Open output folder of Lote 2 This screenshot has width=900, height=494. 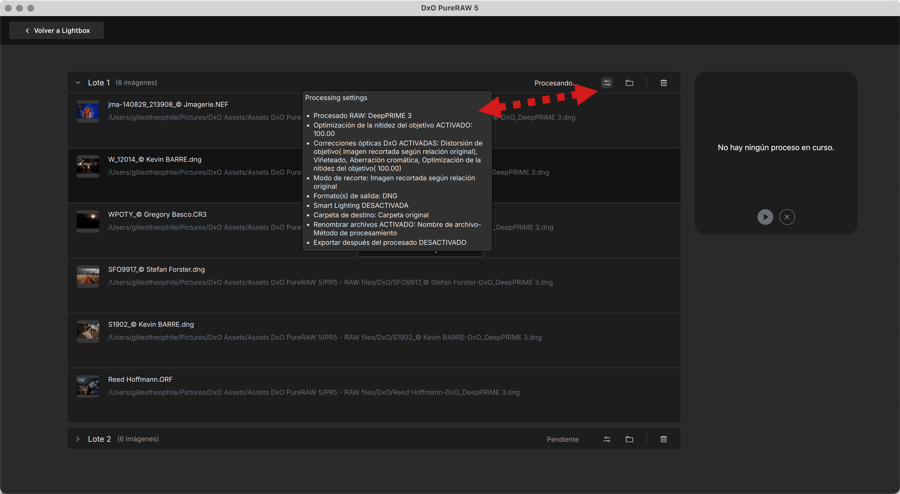(629, 439)
